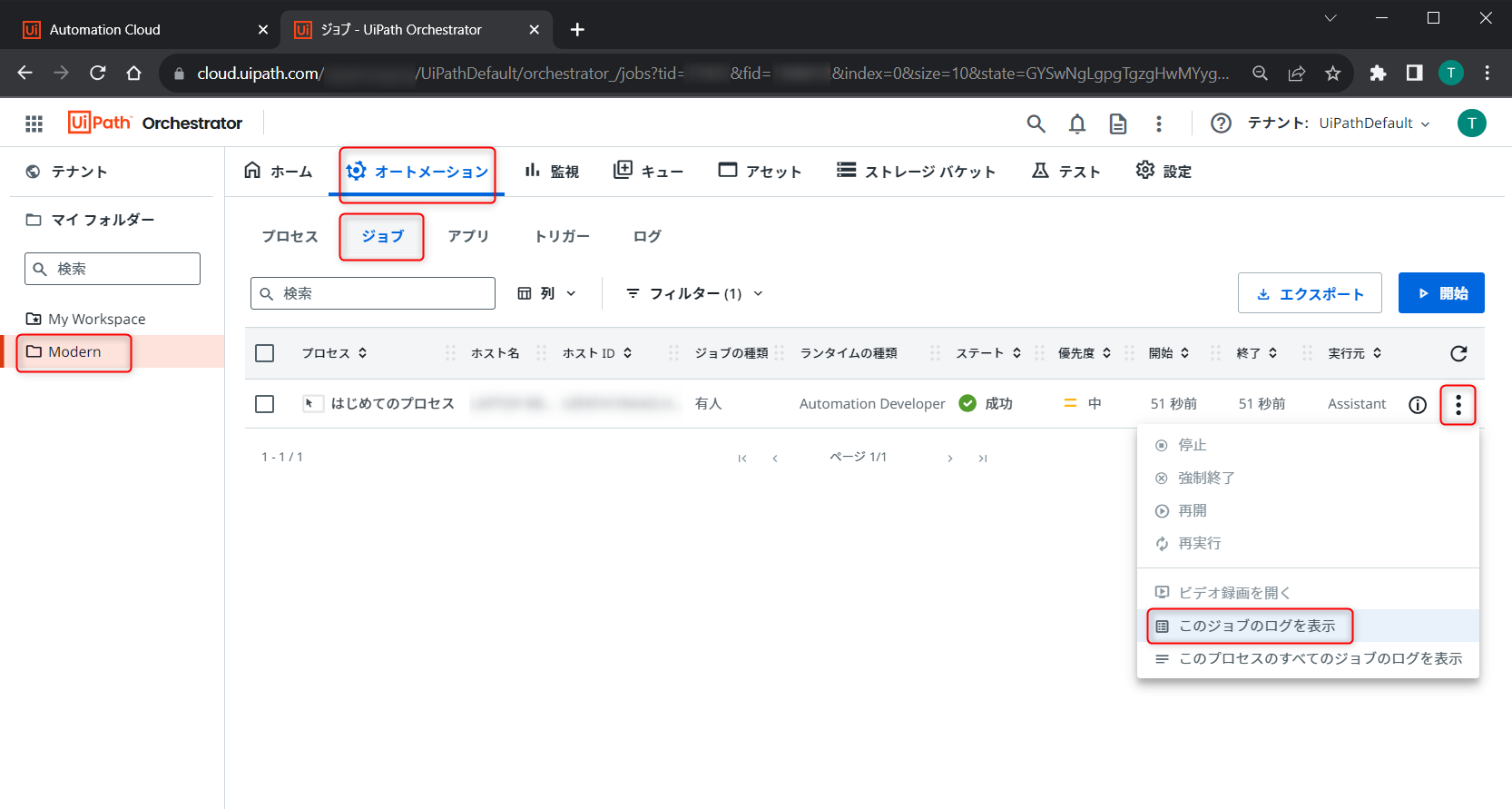Show job details via info icon
Image resolution: width=1512 pixels, height=809 pixels.
tap(1418, 405)
